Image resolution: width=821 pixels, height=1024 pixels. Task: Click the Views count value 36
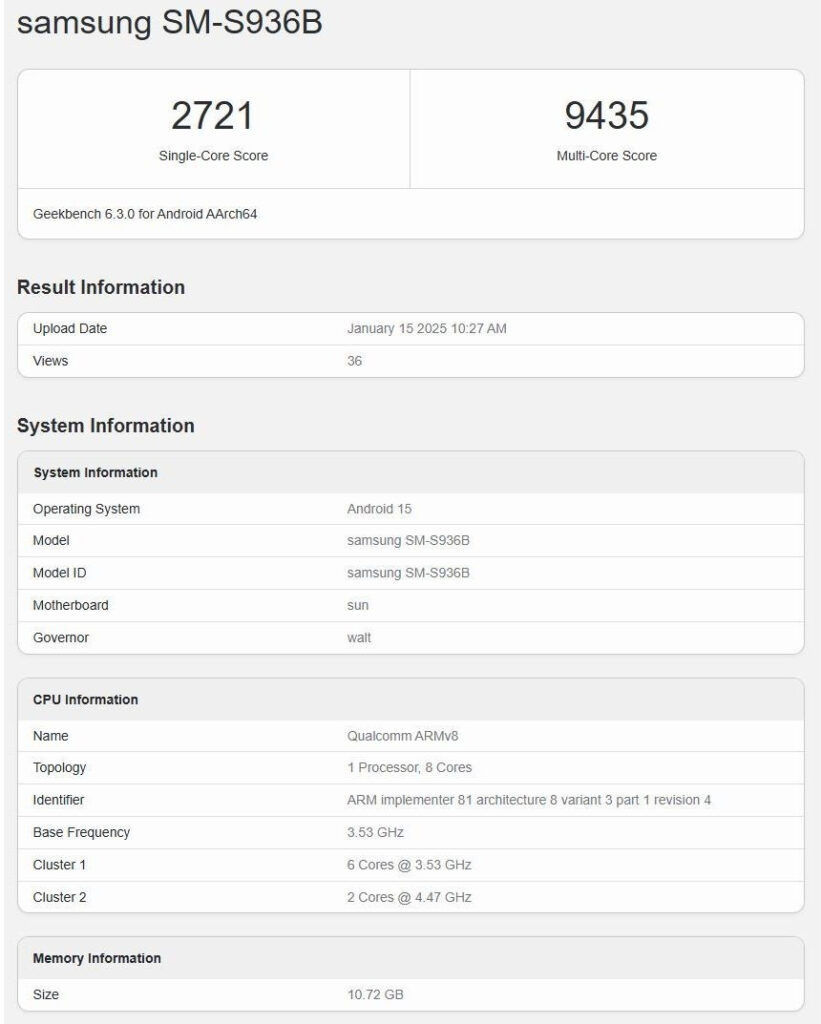[x=355, y=361]
